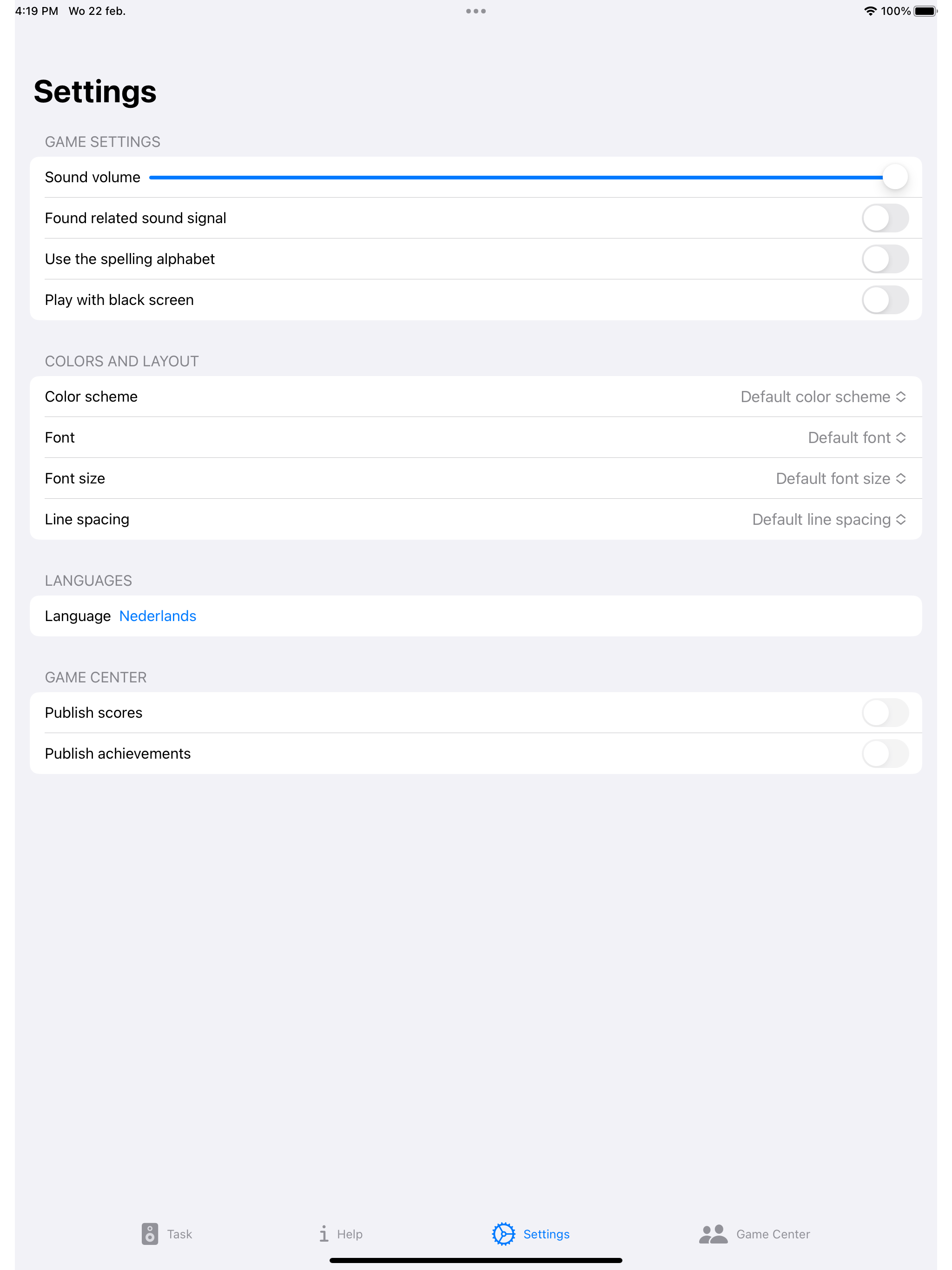Screen dimensions: 952x1270
Task: Switch to the Help tab label
Action: pyautogui.click(x=350, y=1234)
